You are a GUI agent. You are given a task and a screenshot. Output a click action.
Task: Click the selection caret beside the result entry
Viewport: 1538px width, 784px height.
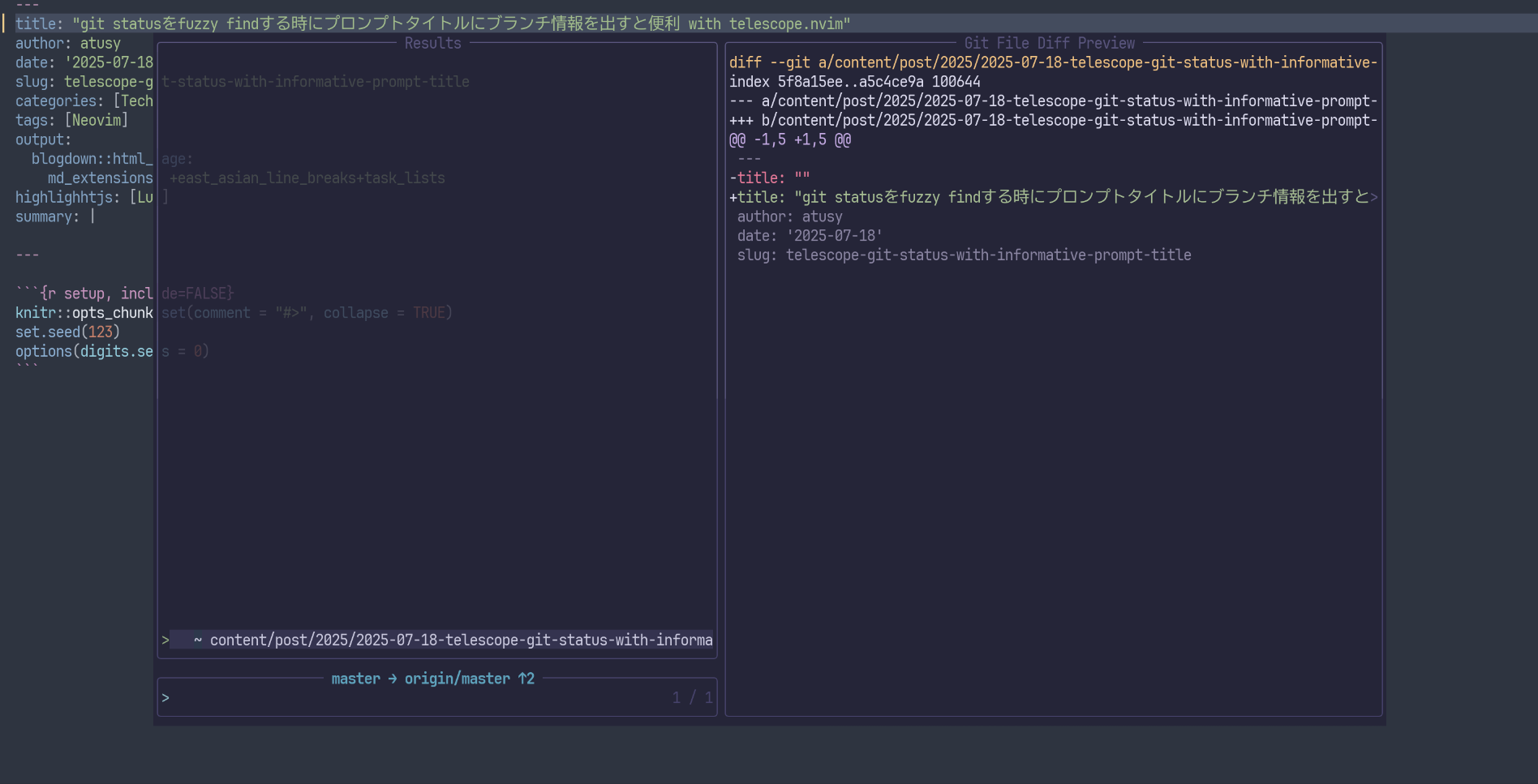pyautogui.click(x=165, y=640)
